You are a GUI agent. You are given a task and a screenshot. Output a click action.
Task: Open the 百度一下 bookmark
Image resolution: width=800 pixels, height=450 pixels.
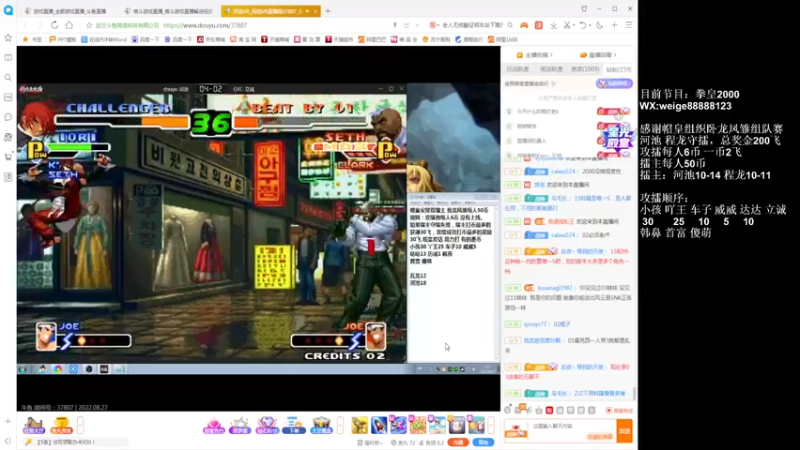[x=145, y=39]
